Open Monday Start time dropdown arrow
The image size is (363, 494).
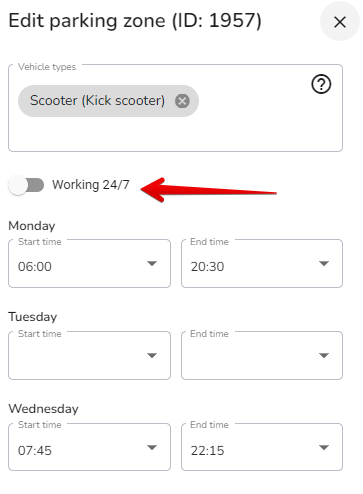pos(152,263)
